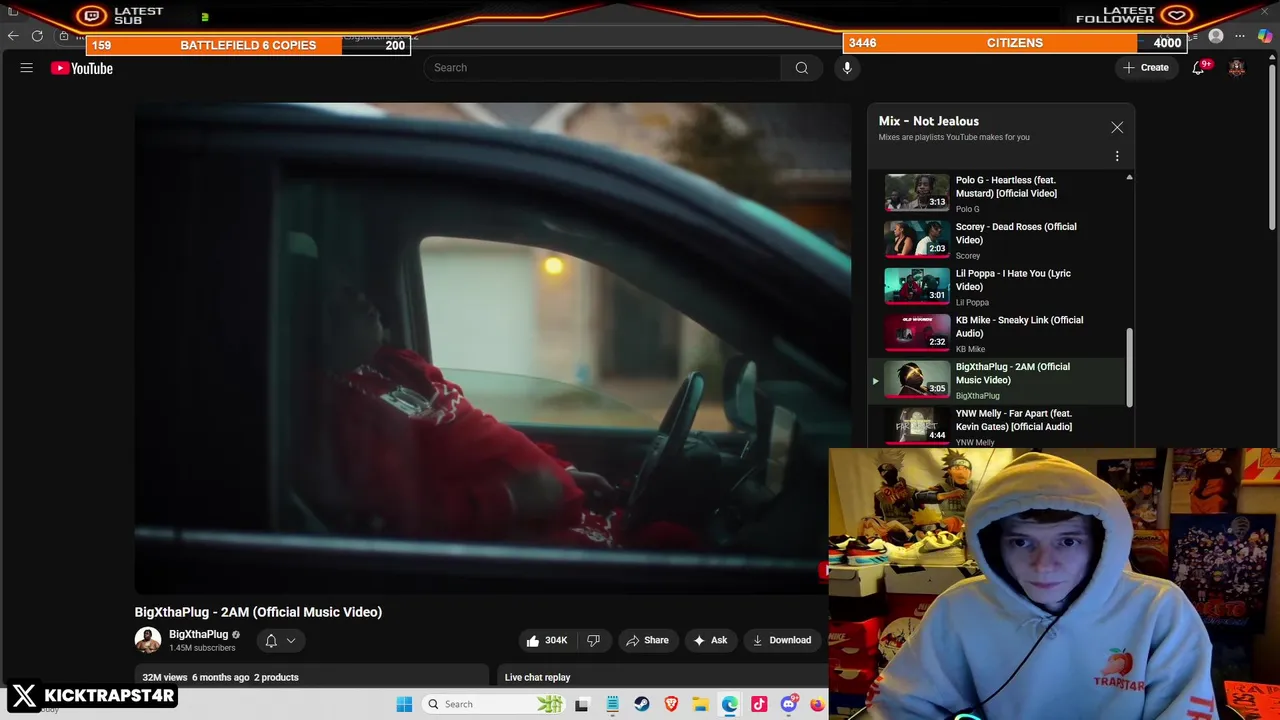Viewport: 1280px width, 720px height.
Task: Click the playlist panel scrollbar
Action: (x=1129, y=368)
